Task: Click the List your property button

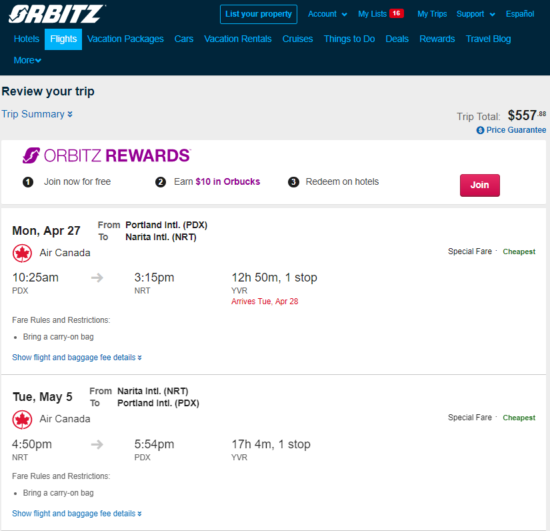Action: coord(259,14)
